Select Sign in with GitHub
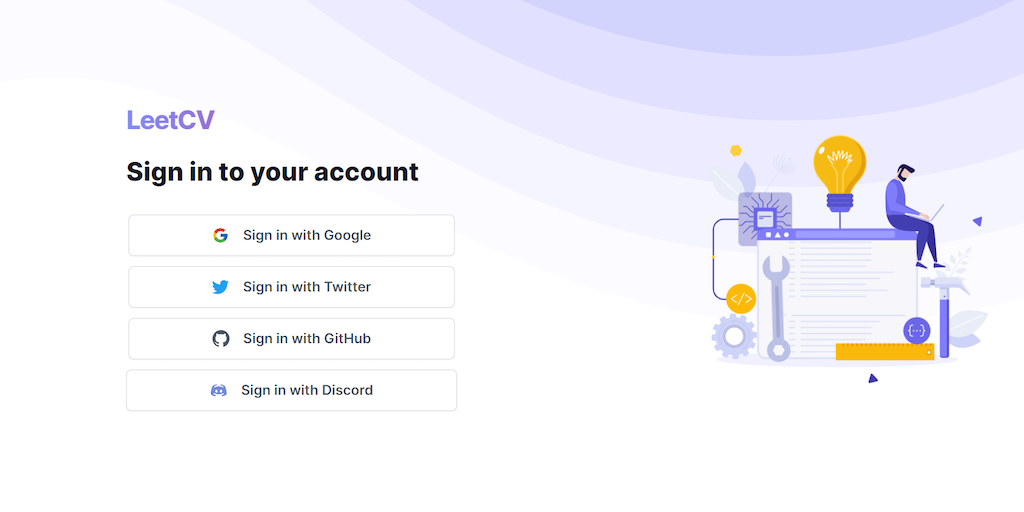This screenshot has width=1024, height=512. [x=291, y=339]
